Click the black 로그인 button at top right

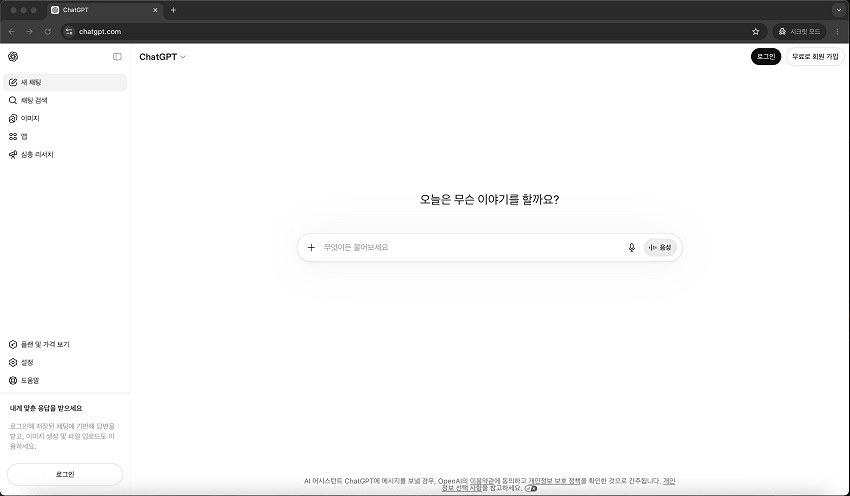coord(765,56)
